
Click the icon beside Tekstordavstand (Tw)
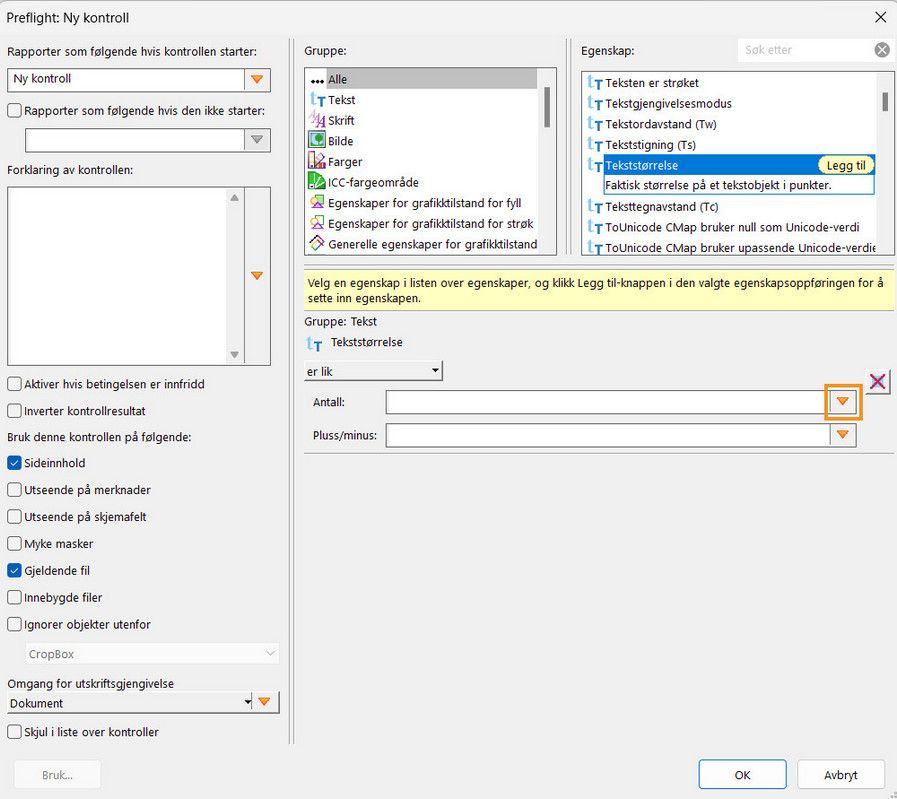coord(595,124)
